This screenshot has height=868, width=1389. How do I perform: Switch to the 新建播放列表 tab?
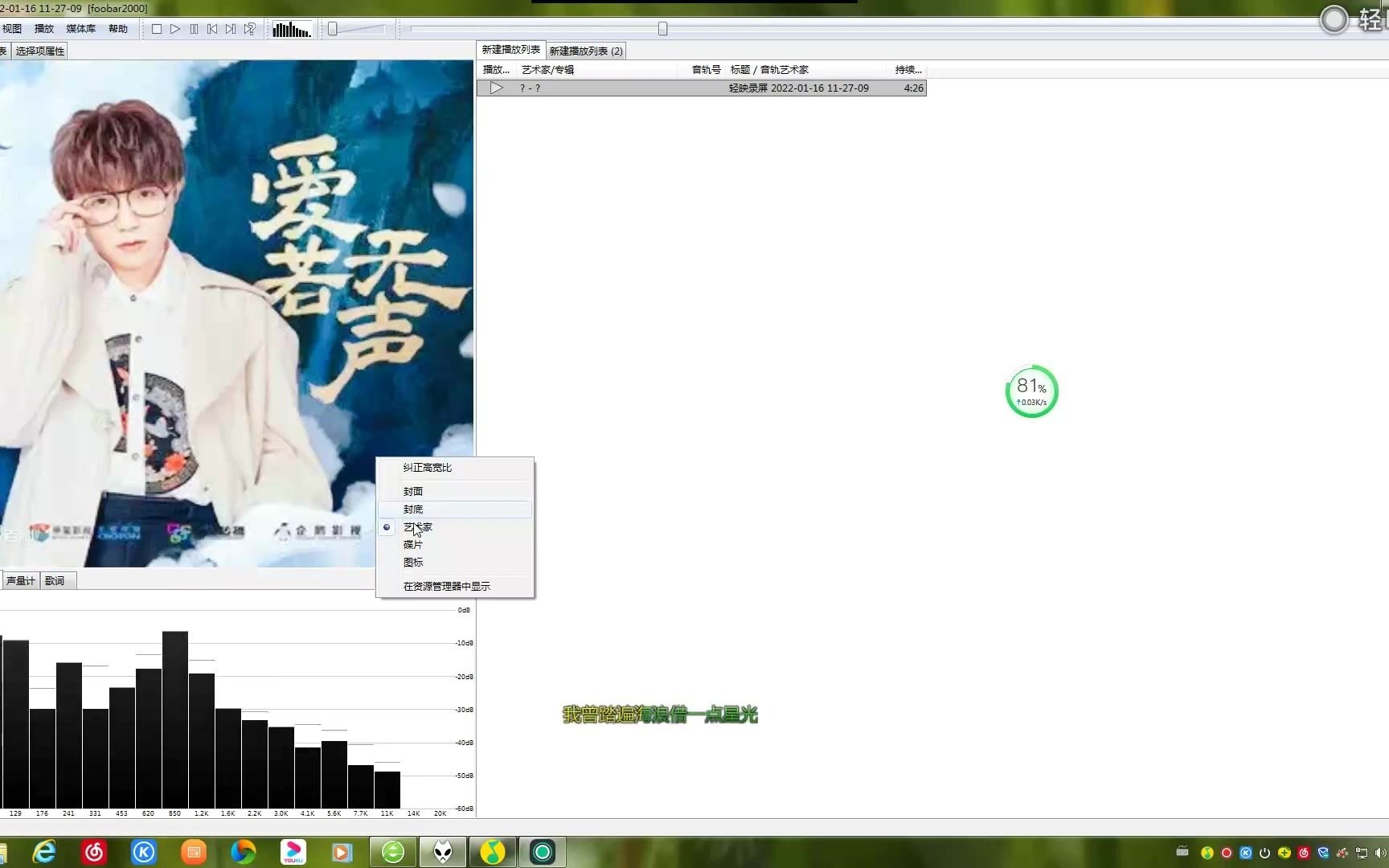point(511,50)
